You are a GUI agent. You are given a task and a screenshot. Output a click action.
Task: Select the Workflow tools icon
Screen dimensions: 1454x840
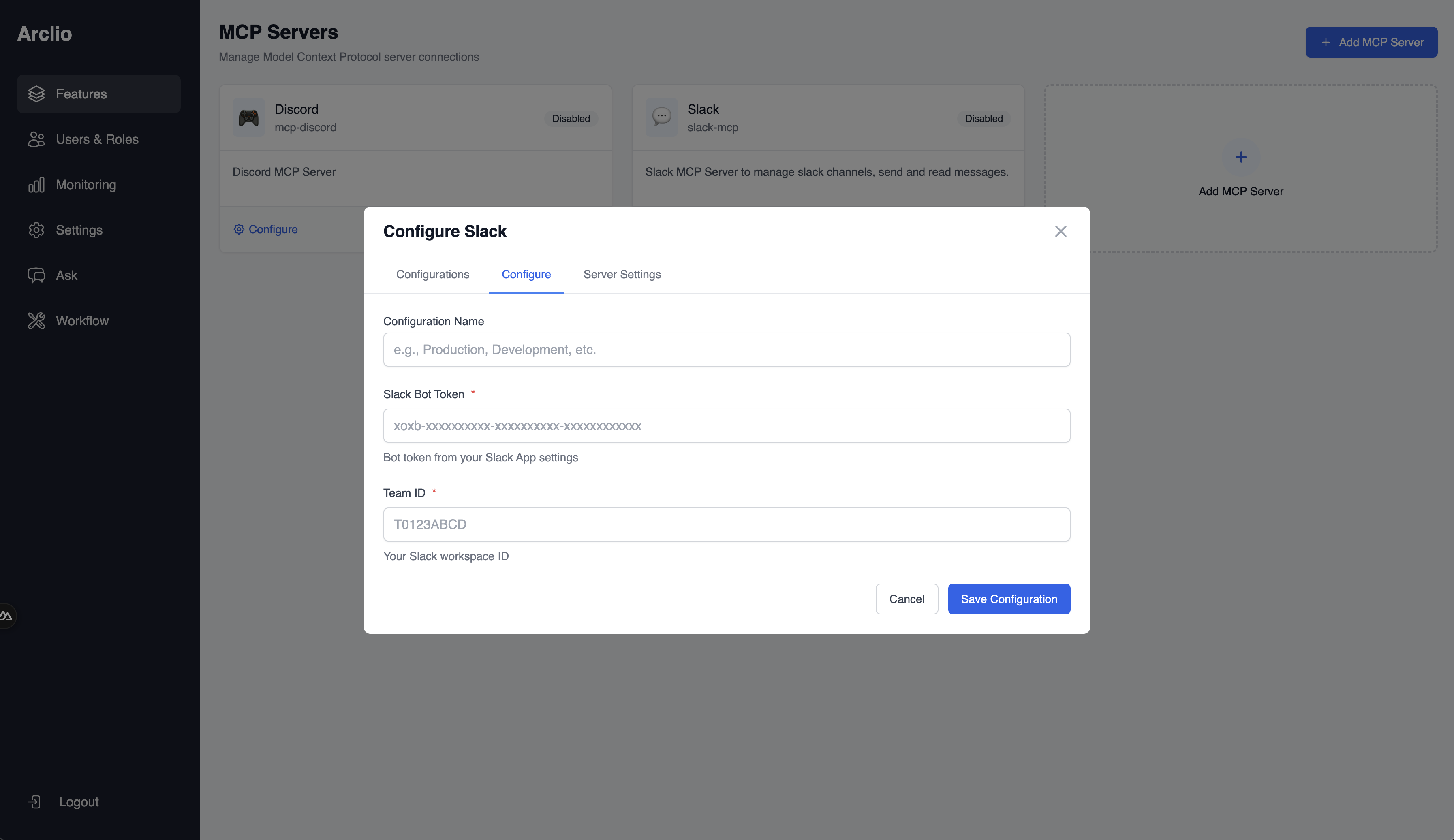tap(36, 320)
